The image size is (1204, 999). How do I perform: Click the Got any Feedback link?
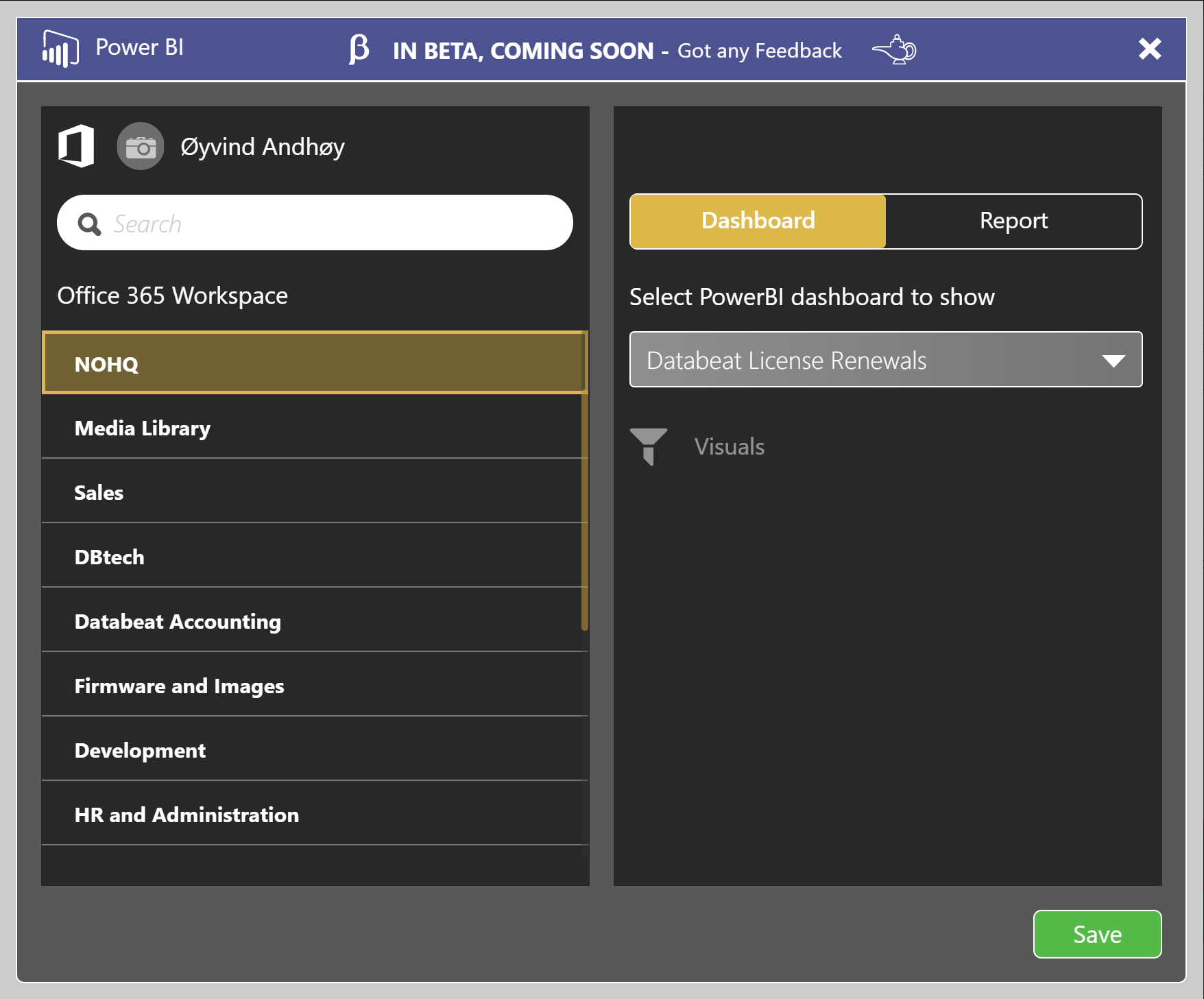pos(760,51)
